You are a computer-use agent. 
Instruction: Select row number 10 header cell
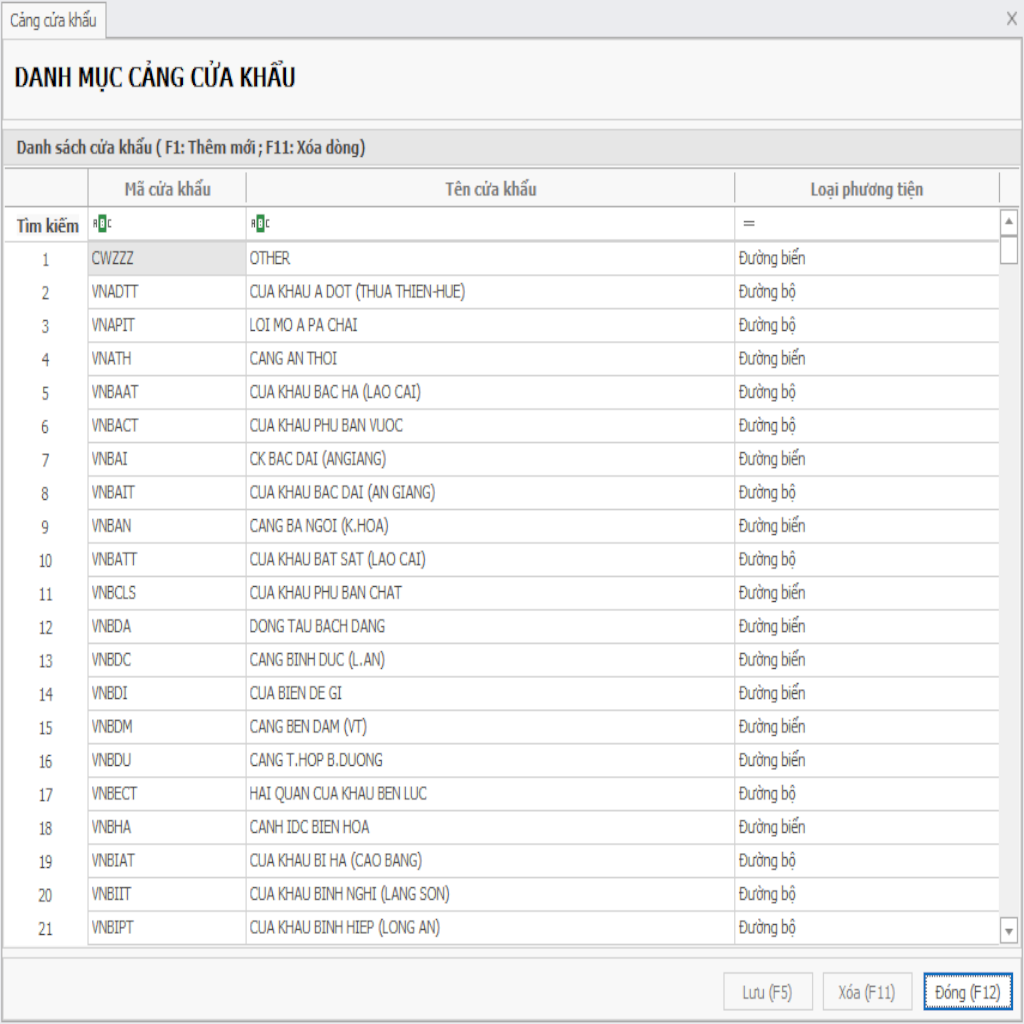[46, 560]
